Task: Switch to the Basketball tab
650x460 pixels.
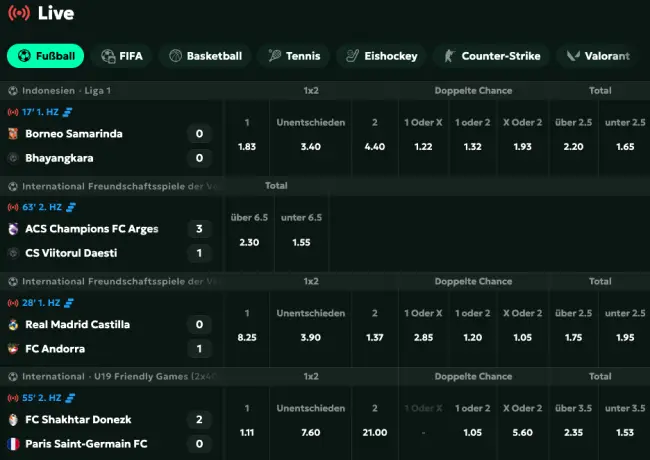Action: coord(204,56)
